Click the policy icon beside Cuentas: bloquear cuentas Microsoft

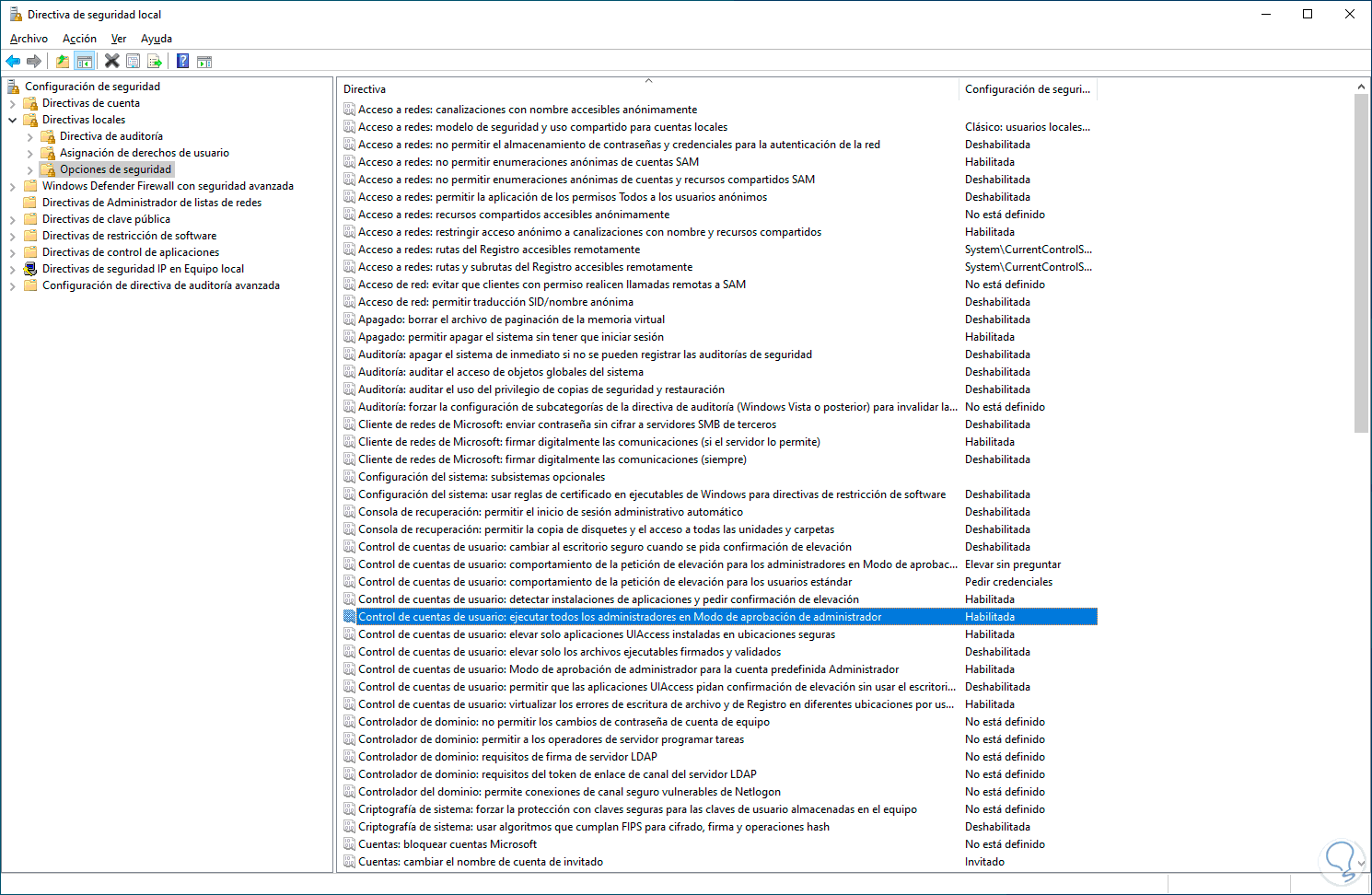click(350, 844)
